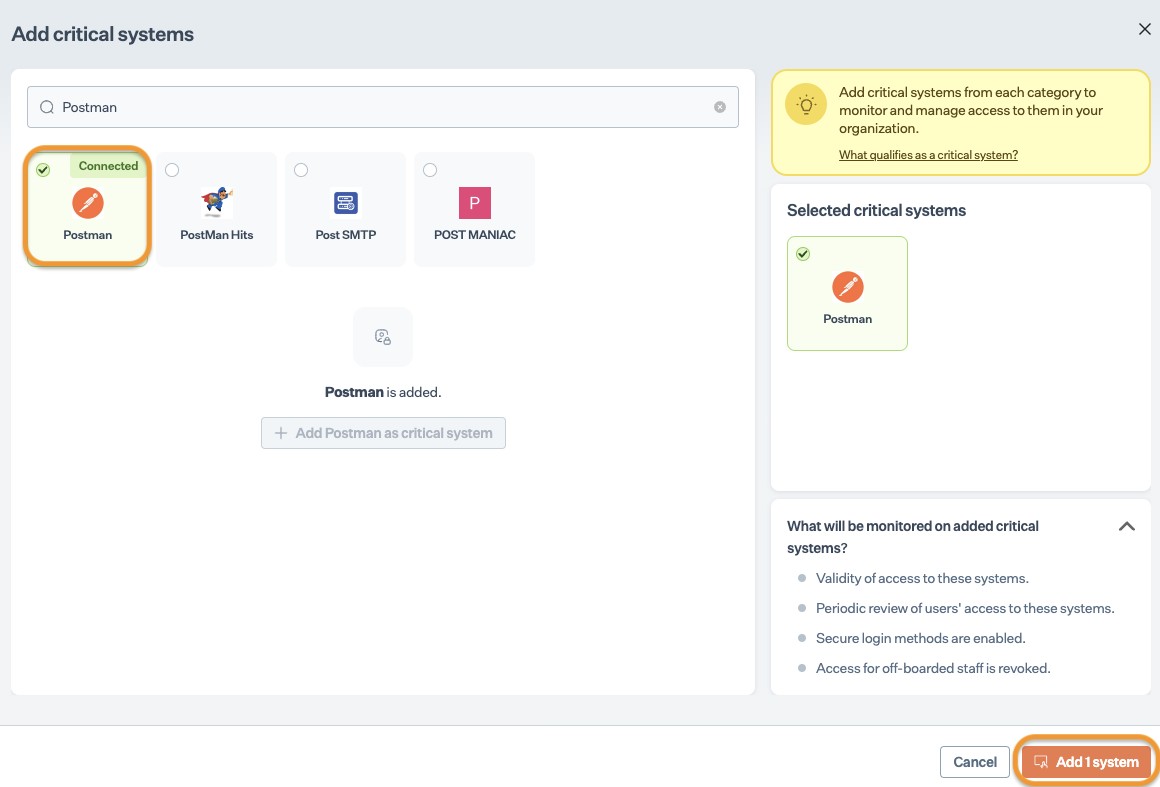Click the PostMan Hits mascot icon
1160x787 pixels.
pos(217,203)
